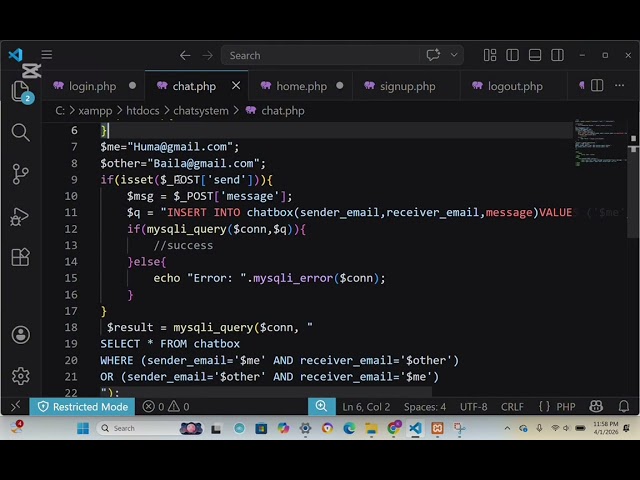The width and height of the screenshot is (640, 480).
Task: Open the taskbar volume icon
Action: [566, 428]
